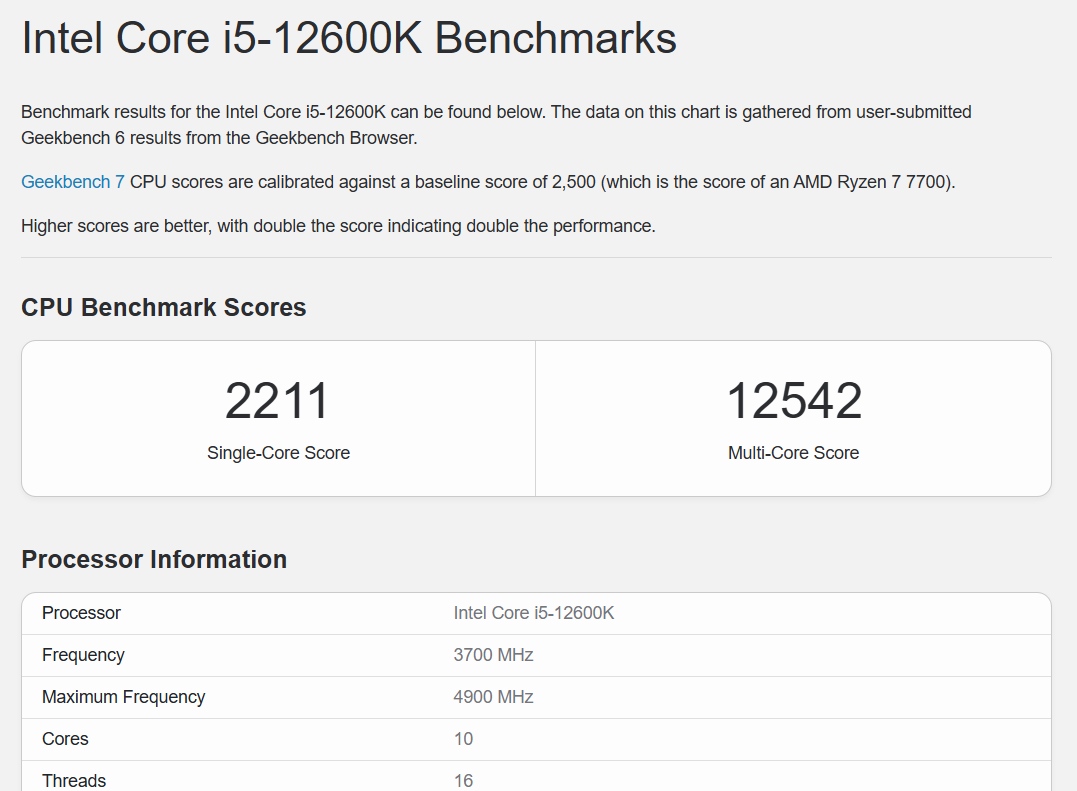
Task: Click the 'Higher scores are better' sentence
Action: 338,226
